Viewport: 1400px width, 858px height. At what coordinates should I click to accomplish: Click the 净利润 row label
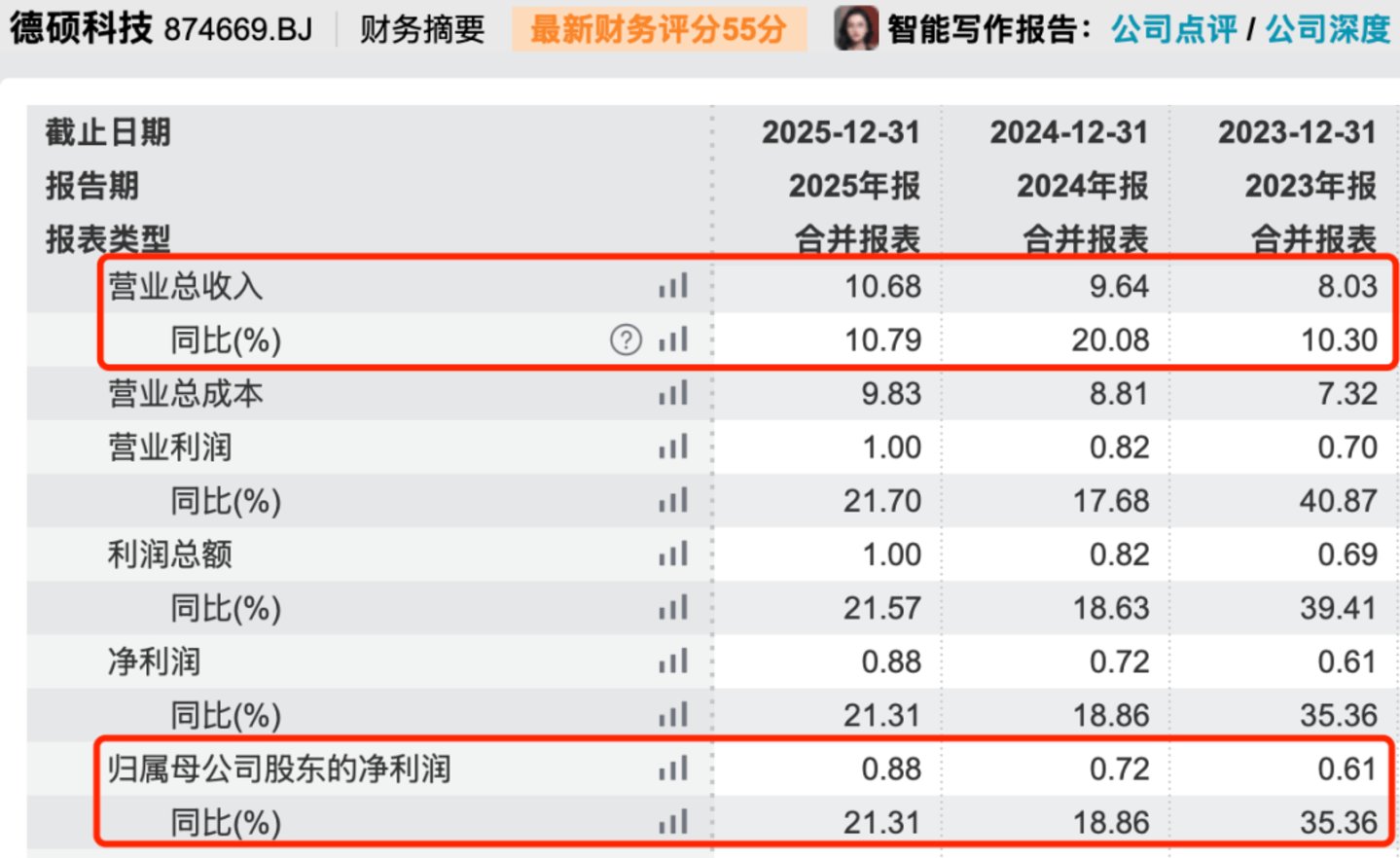click(x=154, y=661)
